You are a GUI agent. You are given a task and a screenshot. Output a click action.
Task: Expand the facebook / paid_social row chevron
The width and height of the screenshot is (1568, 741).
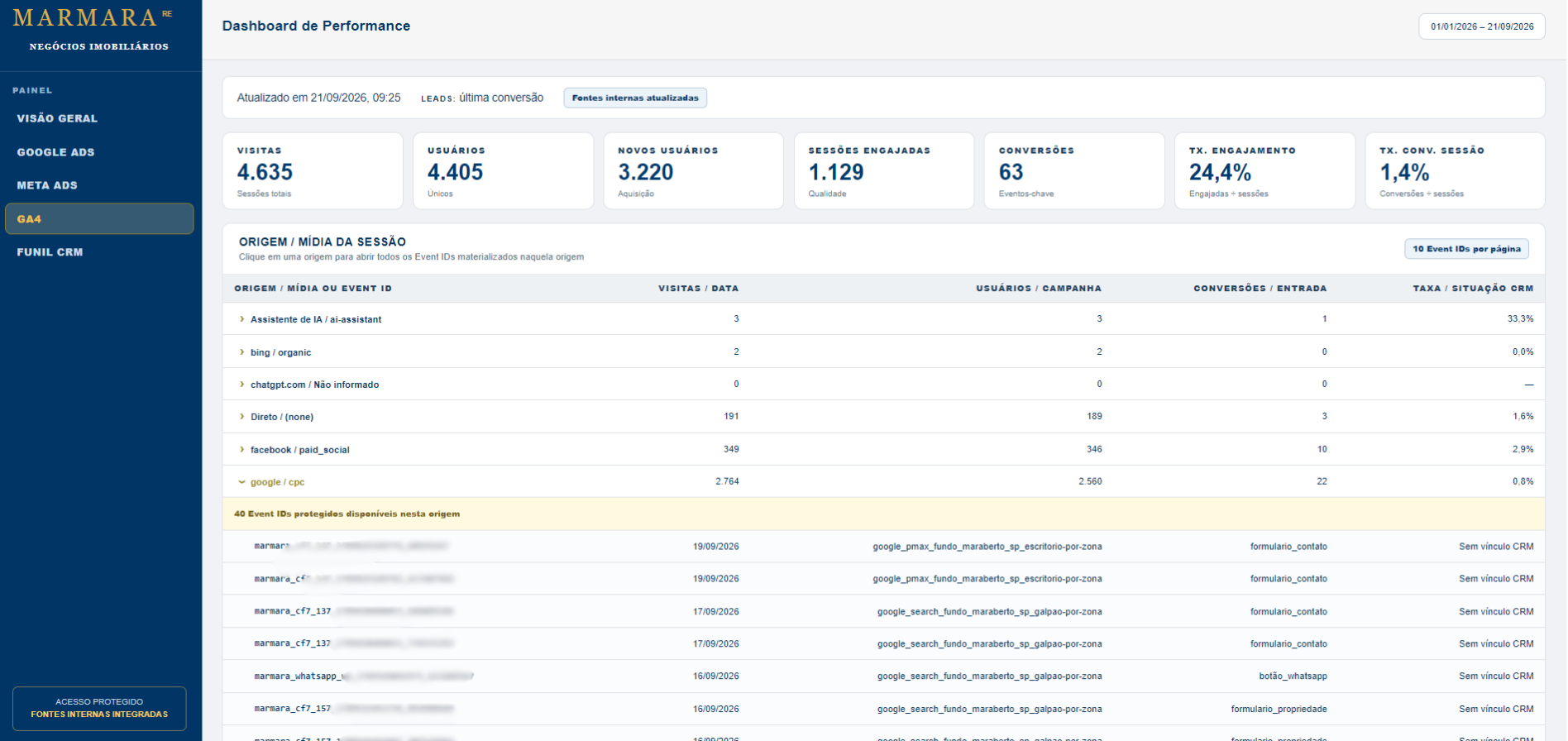pyautogui.click(x=241, y=450)
